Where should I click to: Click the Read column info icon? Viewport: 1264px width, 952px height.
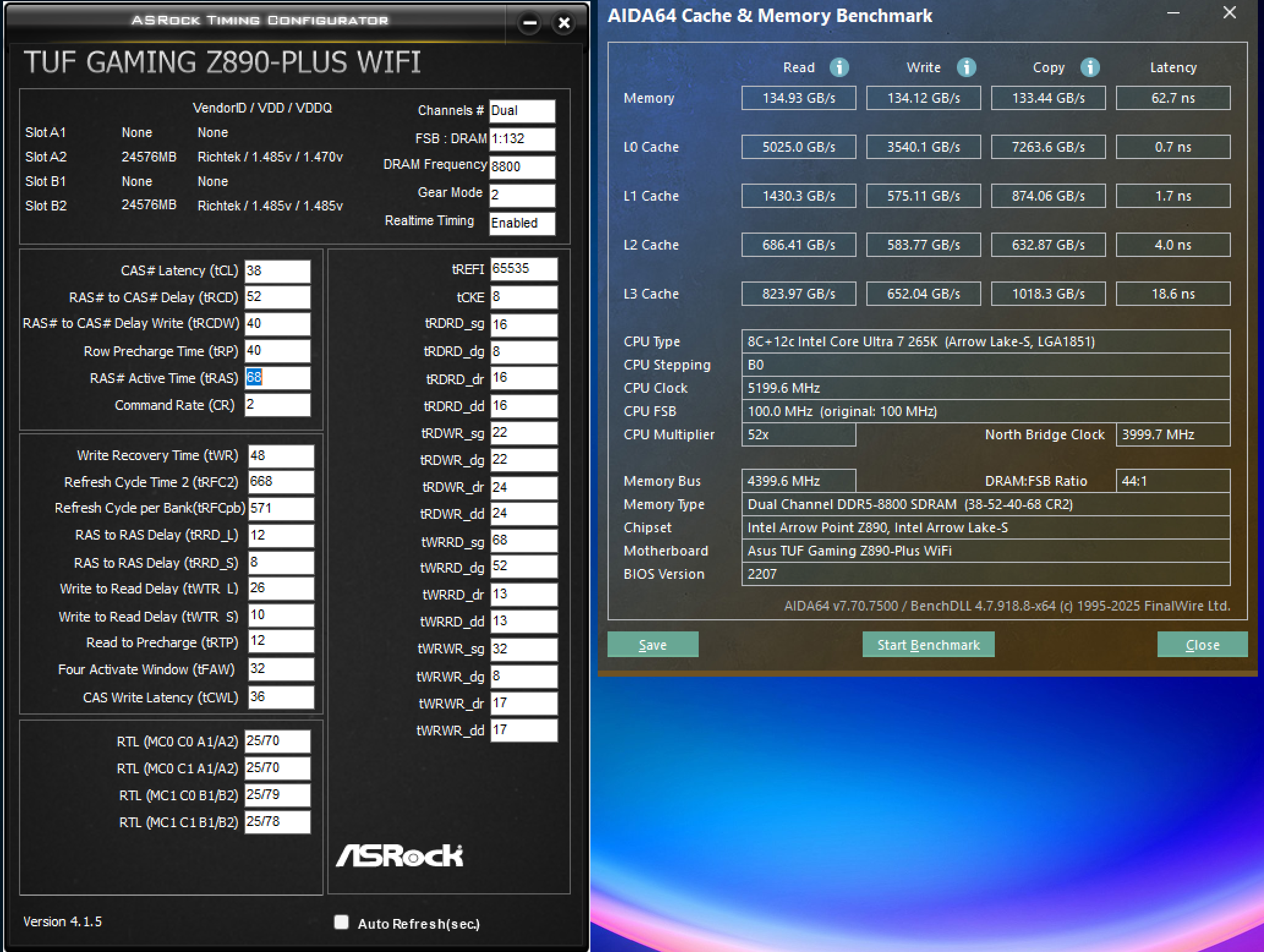839,67
